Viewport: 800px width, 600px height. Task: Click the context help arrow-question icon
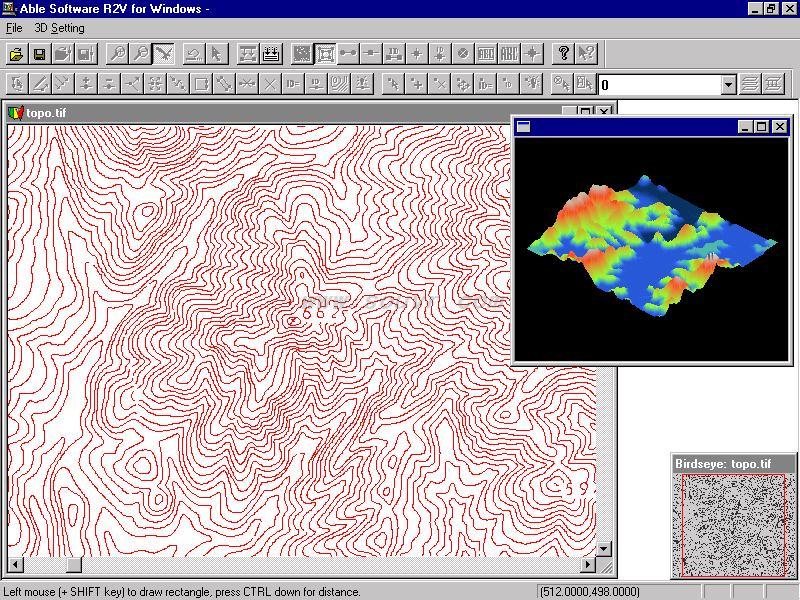pos(586,54)
